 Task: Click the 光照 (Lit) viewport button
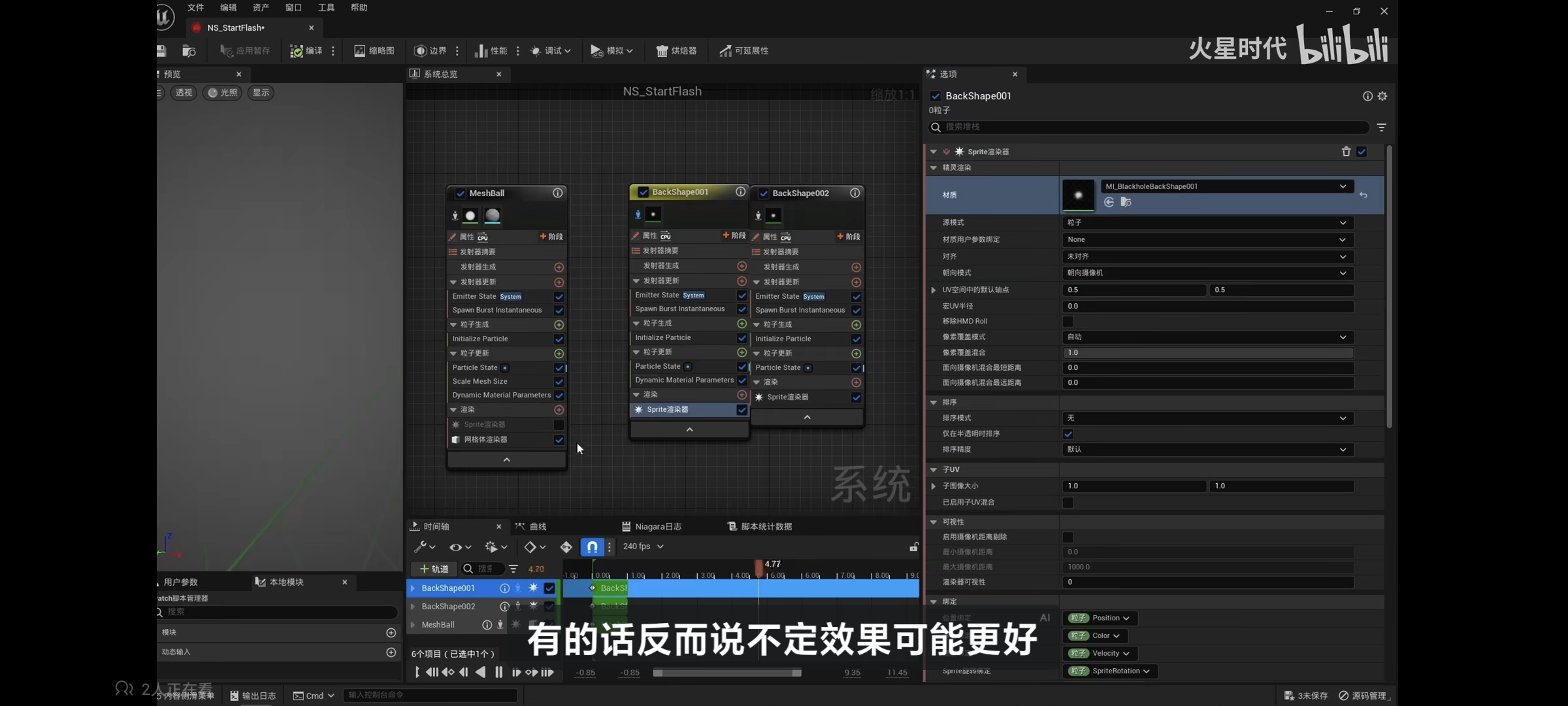222,93
